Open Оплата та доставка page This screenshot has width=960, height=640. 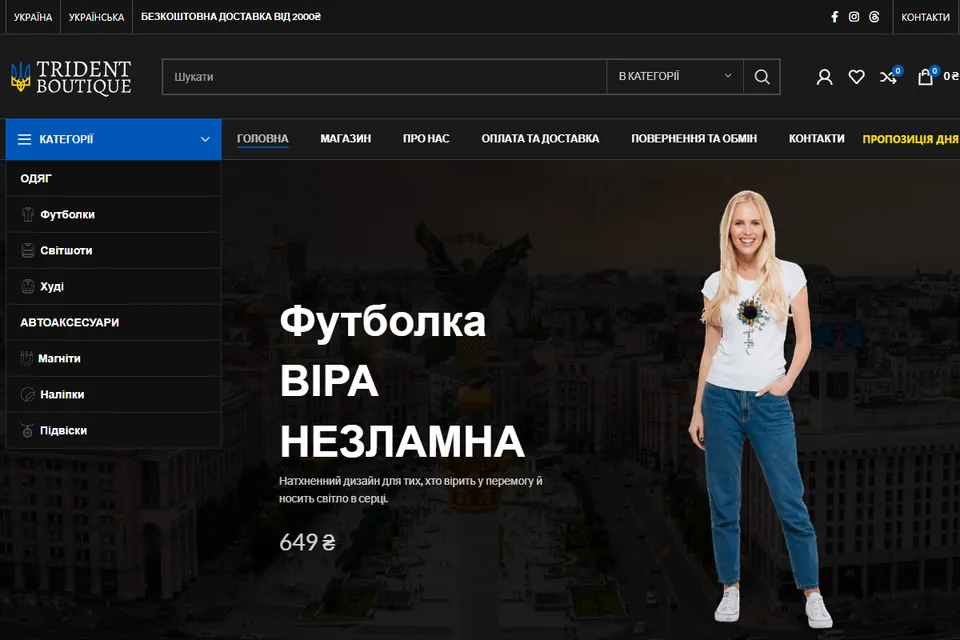coord(540,138)
